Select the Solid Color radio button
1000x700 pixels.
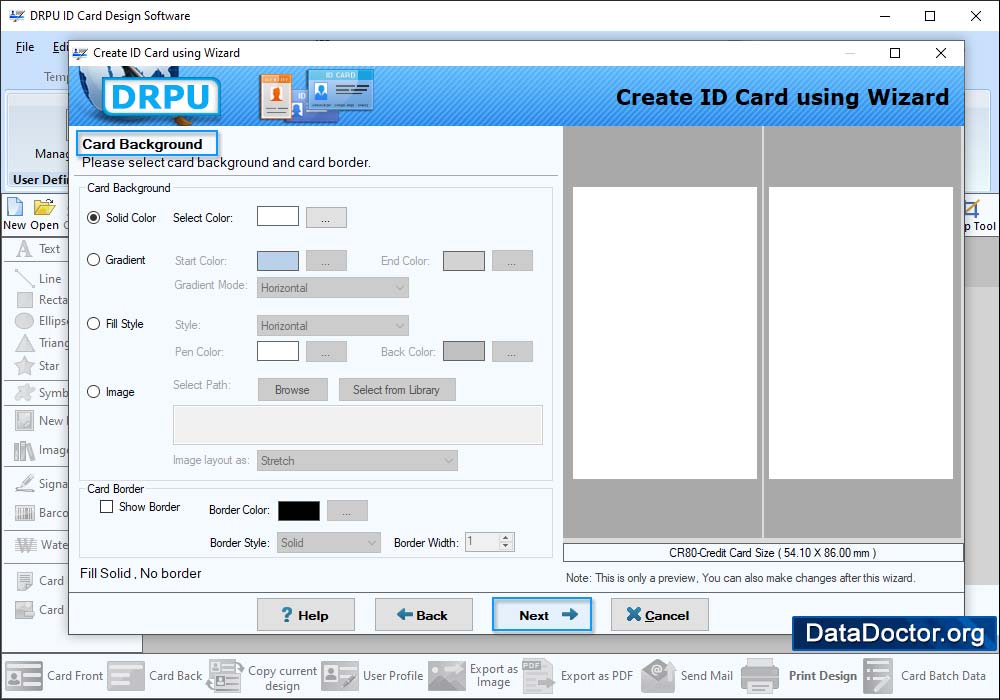click(94, 218)
